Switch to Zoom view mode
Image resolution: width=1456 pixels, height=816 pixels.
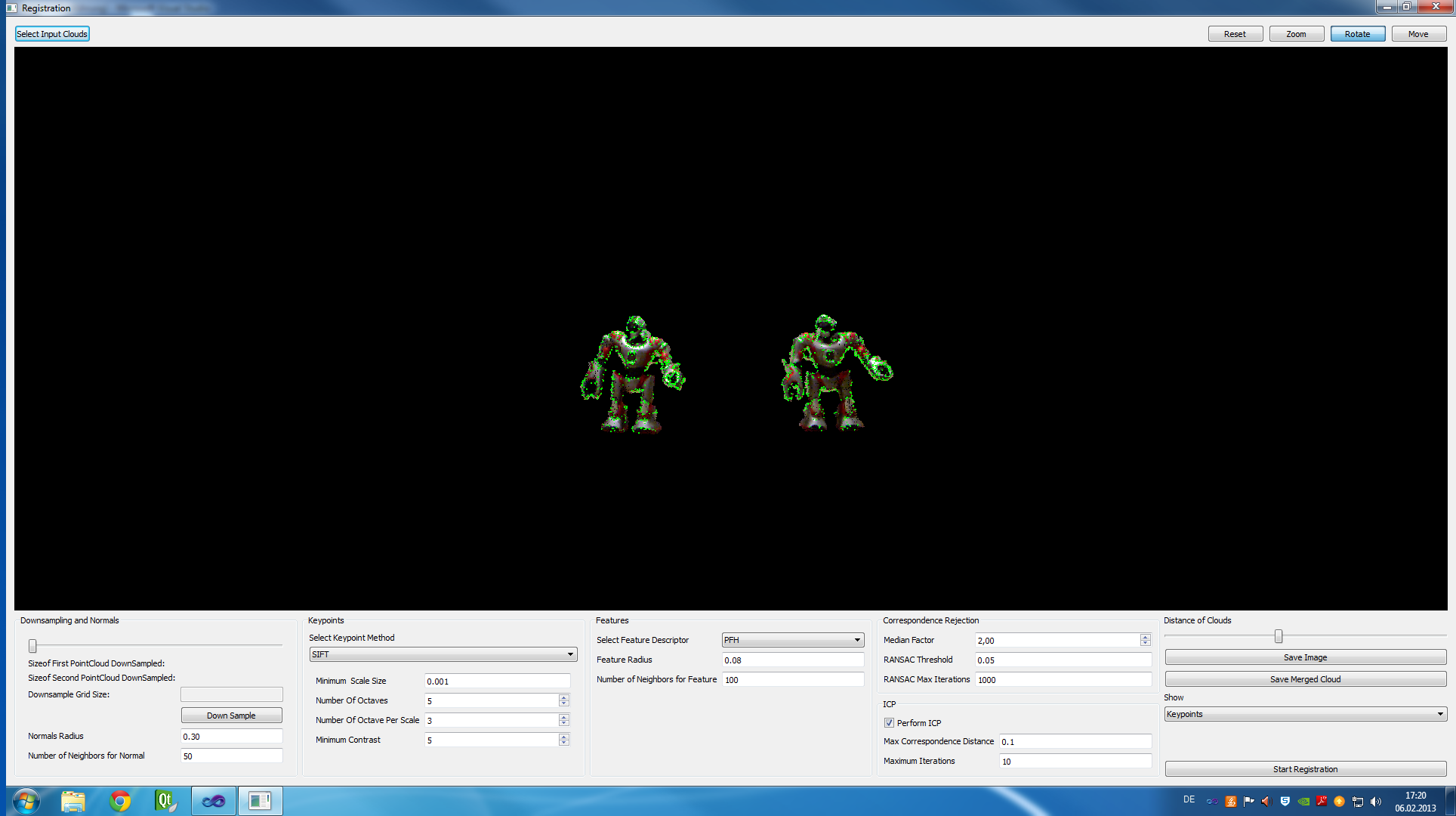1296,34
